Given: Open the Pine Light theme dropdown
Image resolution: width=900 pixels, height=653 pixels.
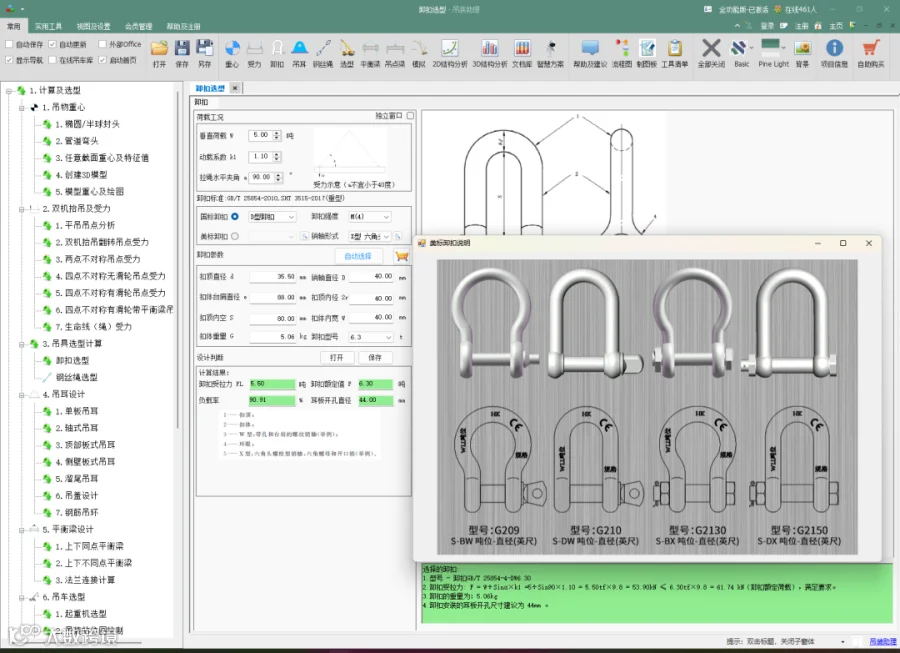Looking at the screenshot, I should [x=784, y=49].
